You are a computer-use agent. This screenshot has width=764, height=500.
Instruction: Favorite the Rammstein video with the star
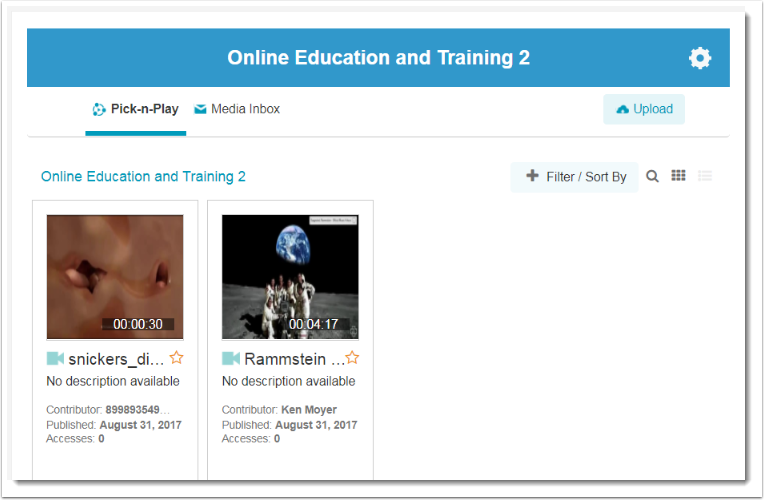[352, 358]
